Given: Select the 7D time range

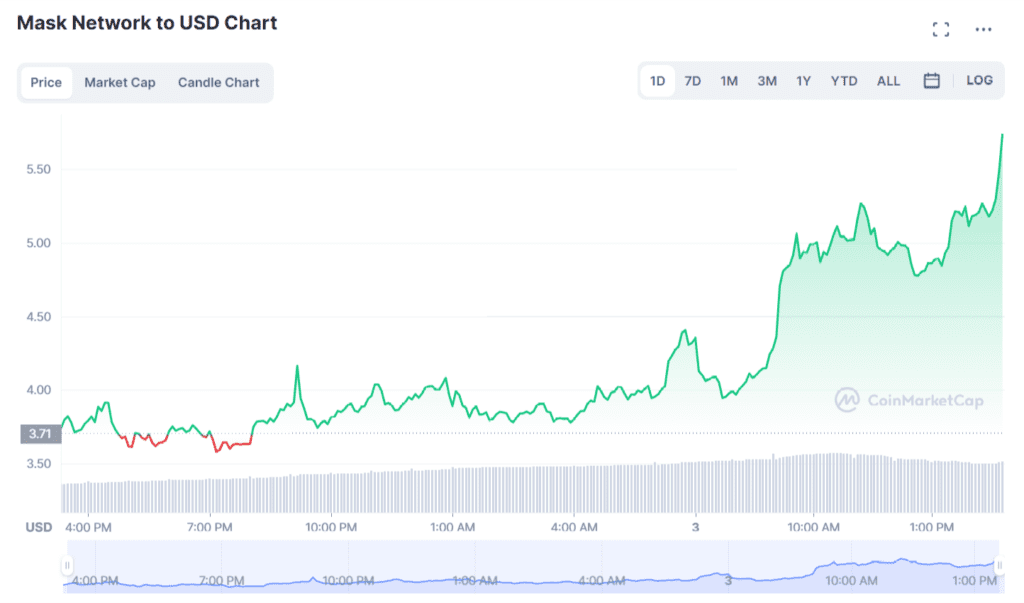Looking at the screenshot, I should [692, 81].
